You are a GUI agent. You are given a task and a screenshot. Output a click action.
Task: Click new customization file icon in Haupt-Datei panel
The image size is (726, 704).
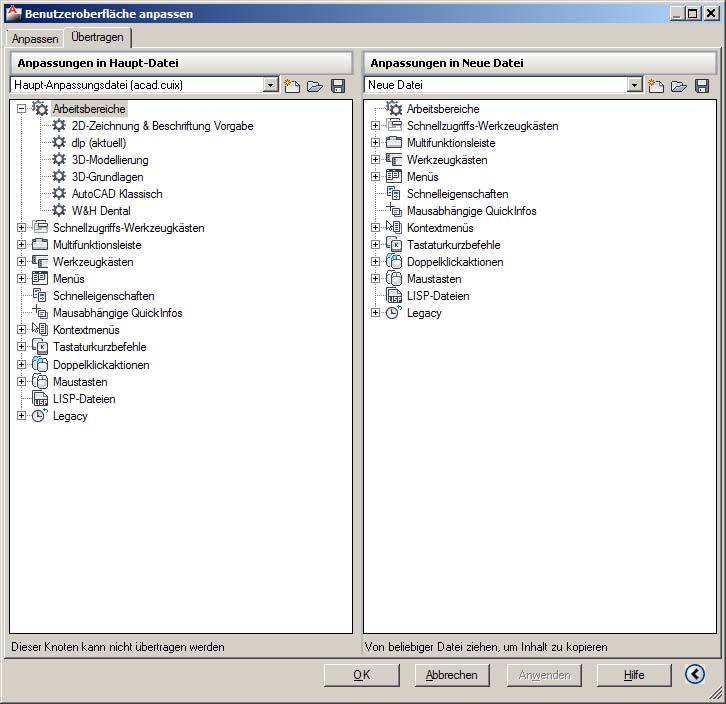pyautogui.click(x=292, y=86)
